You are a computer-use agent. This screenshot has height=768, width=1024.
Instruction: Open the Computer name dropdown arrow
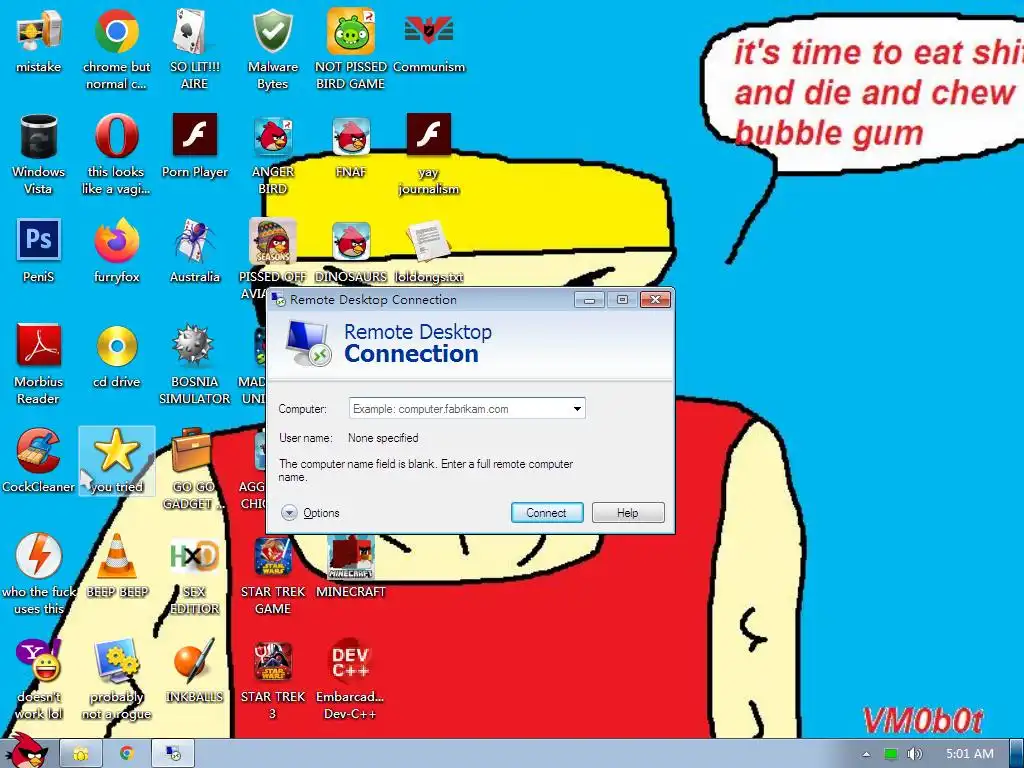coord(577,409)
